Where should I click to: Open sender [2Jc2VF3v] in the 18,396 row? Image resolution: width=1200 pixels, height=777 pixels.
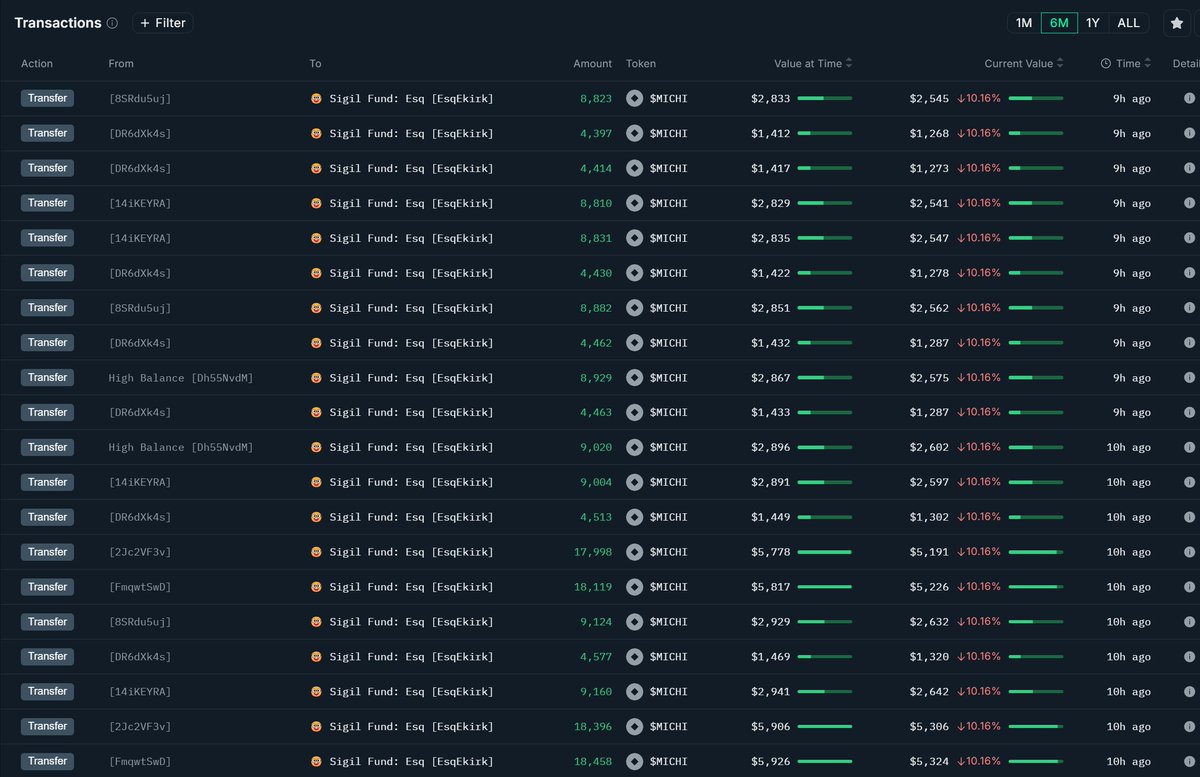(140, 727)
